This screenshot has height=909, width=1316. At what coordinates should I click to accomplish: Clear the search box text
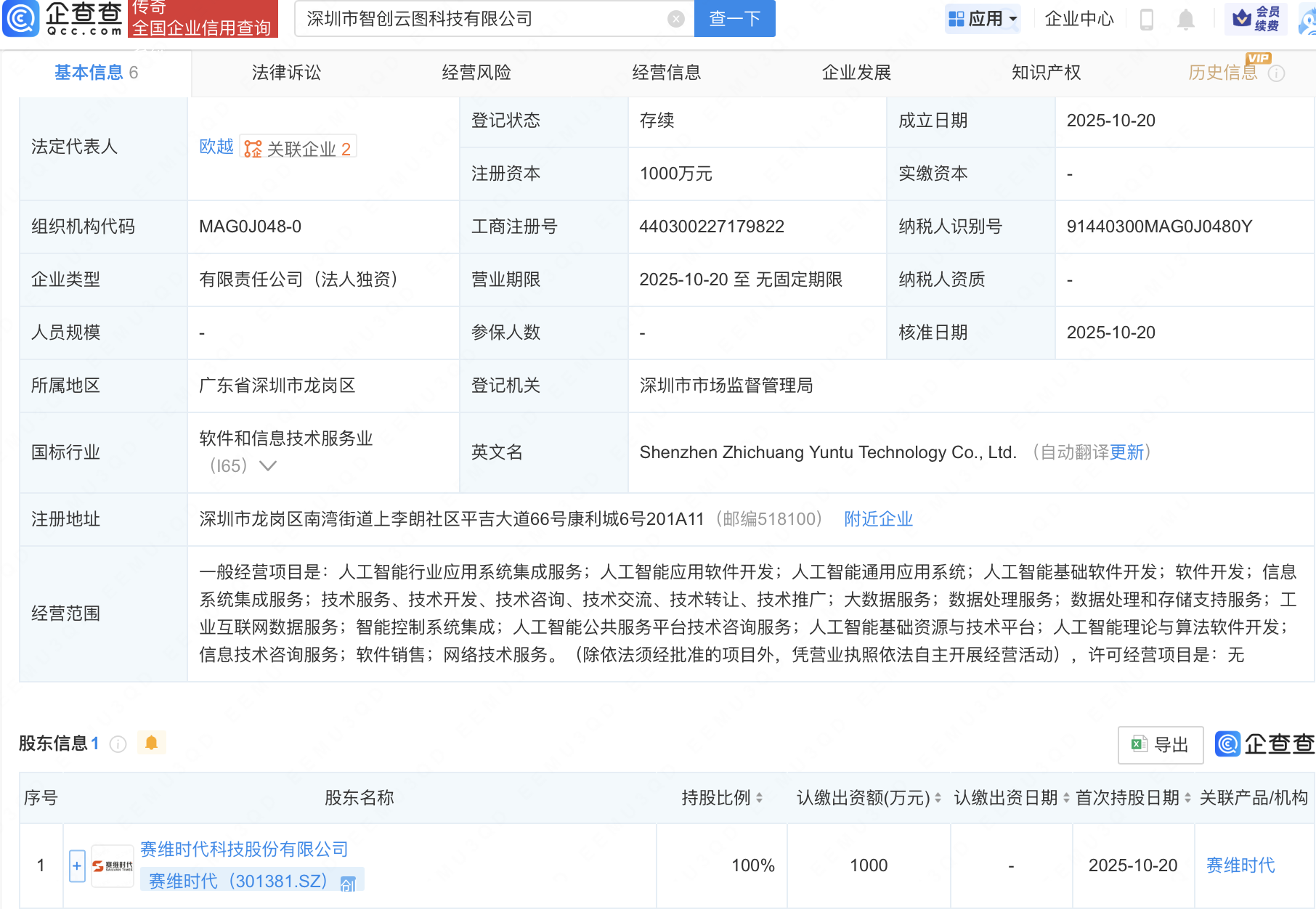click(675, 19)
